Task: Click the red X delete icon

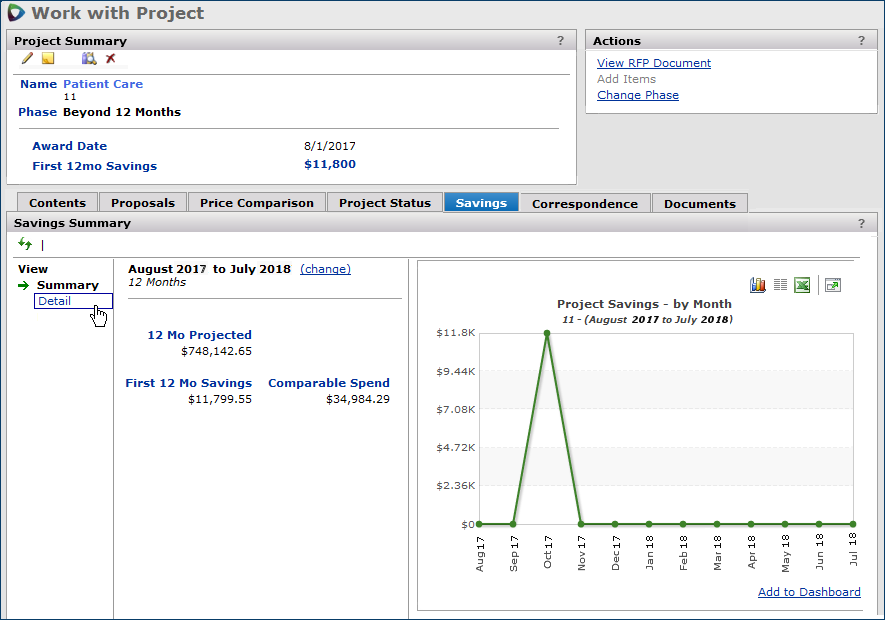Action: click(x=111, y=59)
